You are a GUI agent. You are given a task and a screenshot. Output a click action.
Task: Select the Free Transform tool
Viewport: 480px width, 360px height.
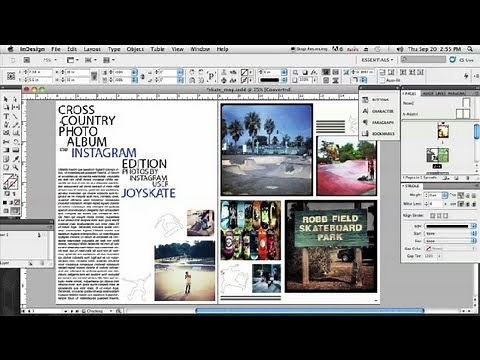15,142
